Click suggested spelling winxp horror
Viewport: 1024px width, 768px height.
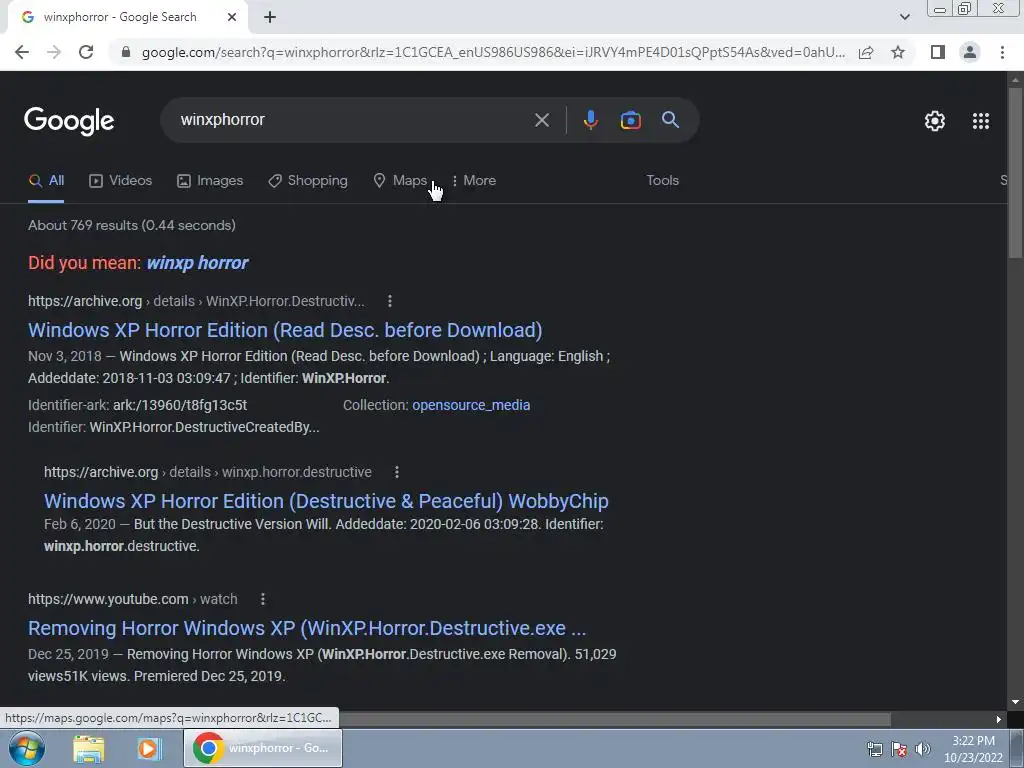(197, 263)
